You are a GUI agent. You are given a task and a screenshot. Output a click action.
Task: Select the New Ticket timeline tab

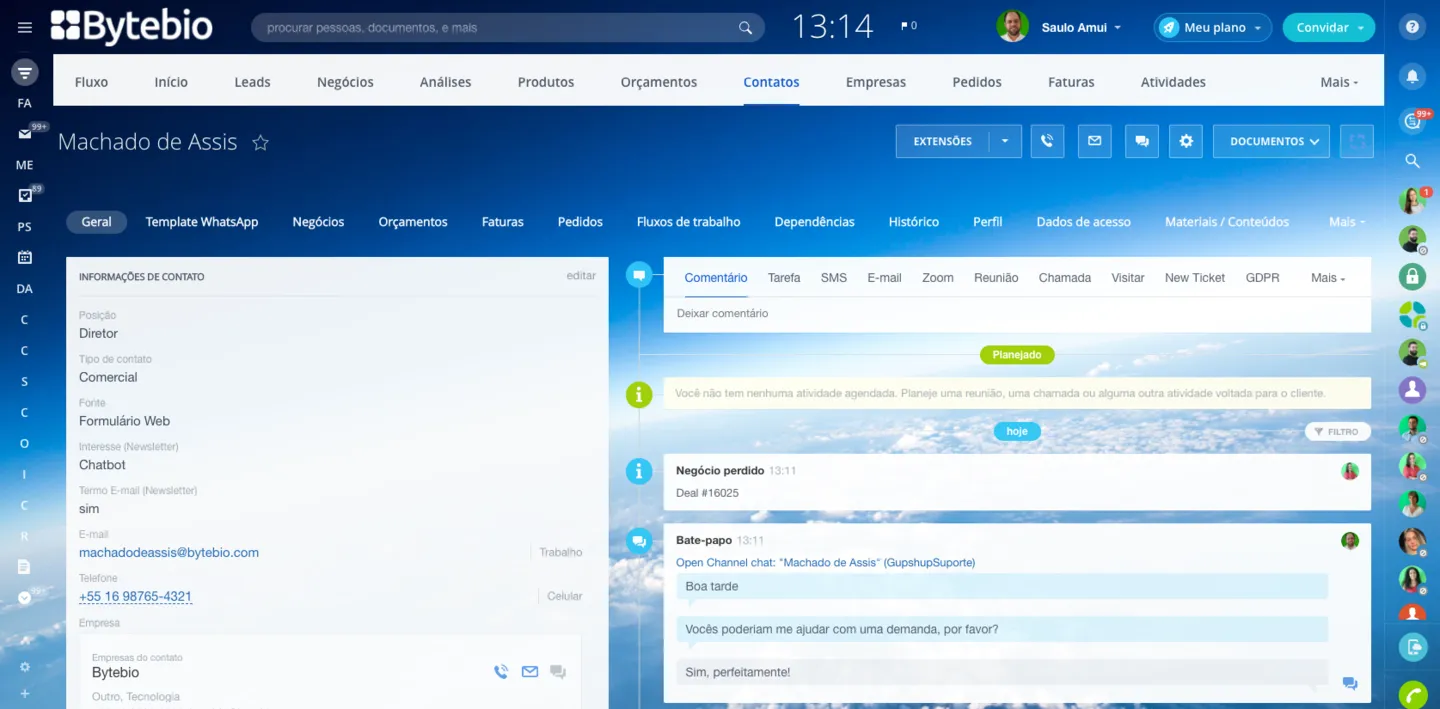coord(1194,278)
